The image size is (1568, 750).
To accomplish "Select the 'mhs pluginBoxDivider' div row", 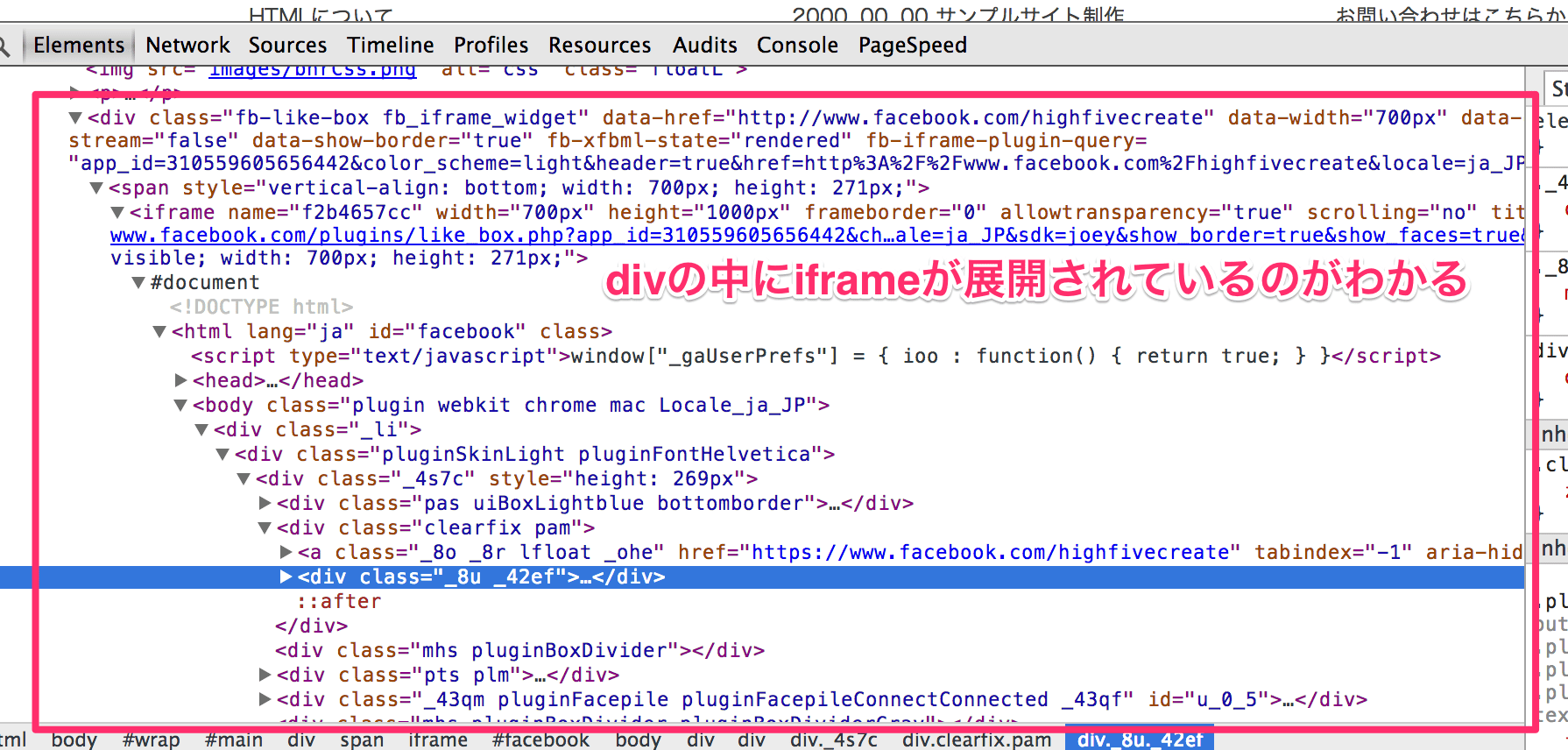I will (x=519, y=650).
